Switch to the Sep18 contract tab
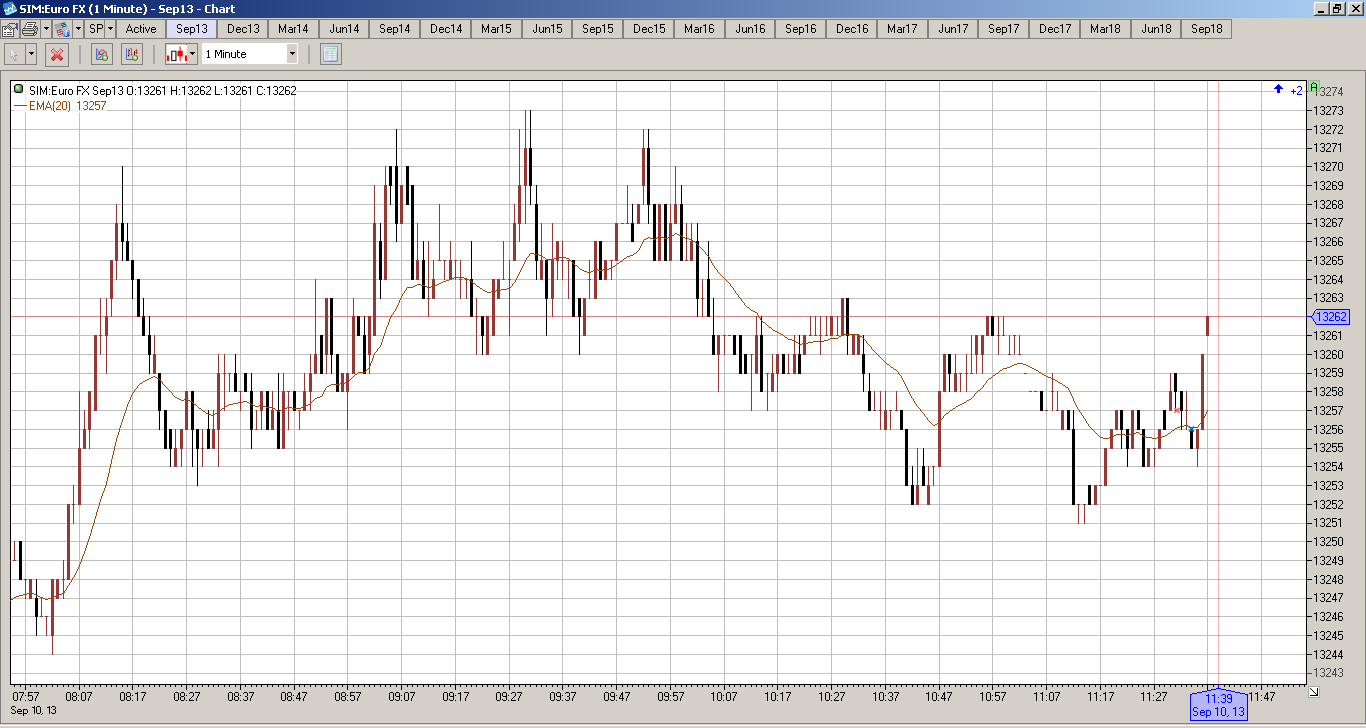The image size is (1366, 728). pos(1207,29)
